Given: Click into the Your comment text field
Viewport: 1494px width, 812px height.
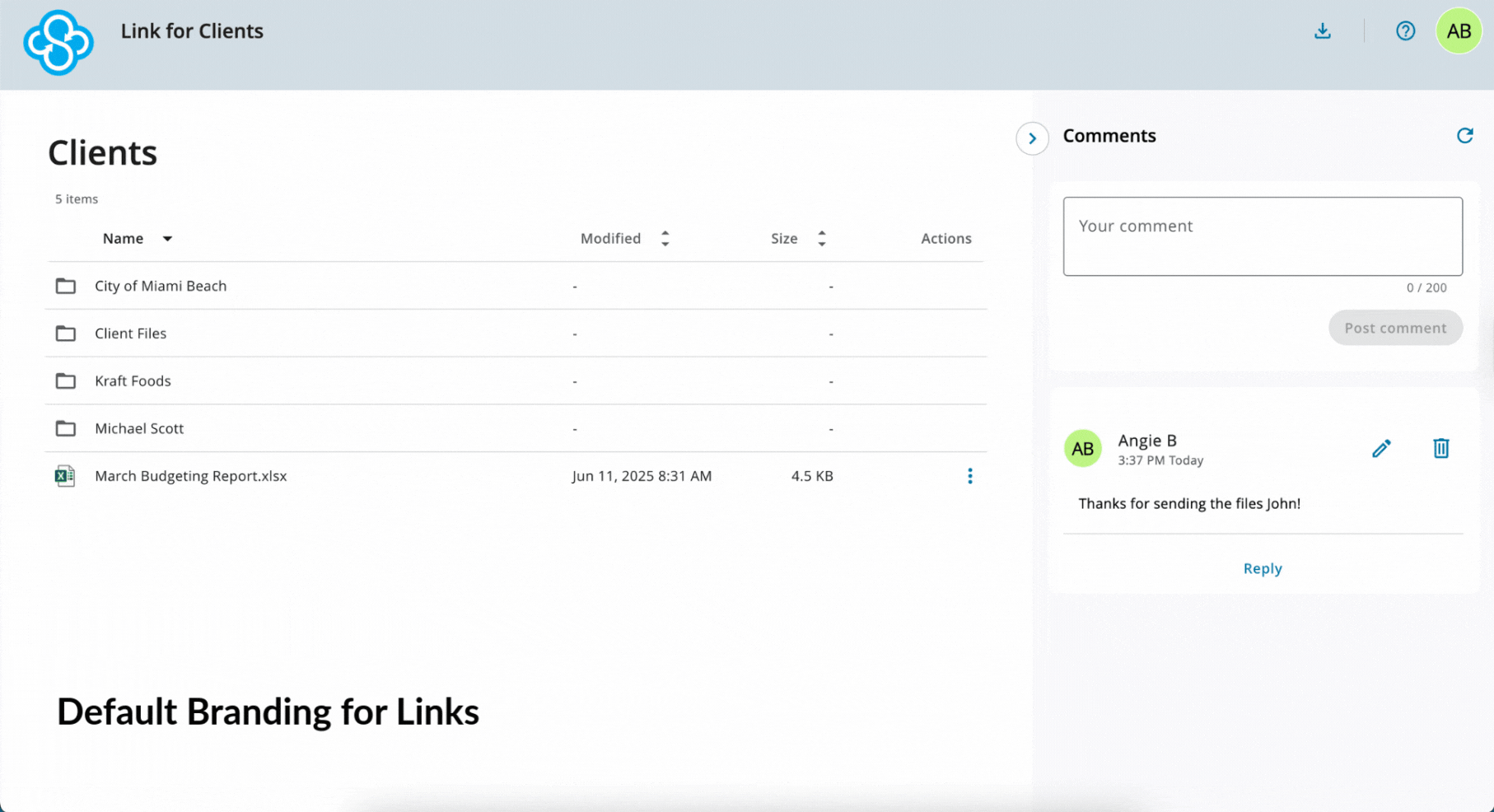Looking at the screenshot, I should click(x=1262, y=236).
